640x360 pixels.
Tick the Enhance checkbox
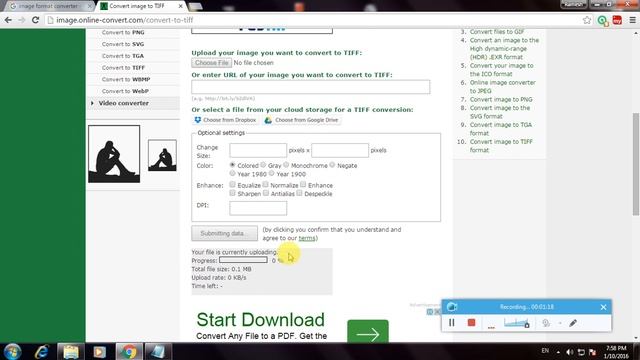point(303,184)
